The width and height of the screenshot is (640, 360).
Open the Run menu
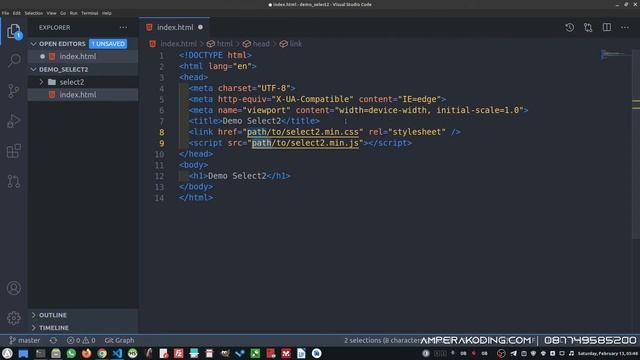tap(73, 13)
